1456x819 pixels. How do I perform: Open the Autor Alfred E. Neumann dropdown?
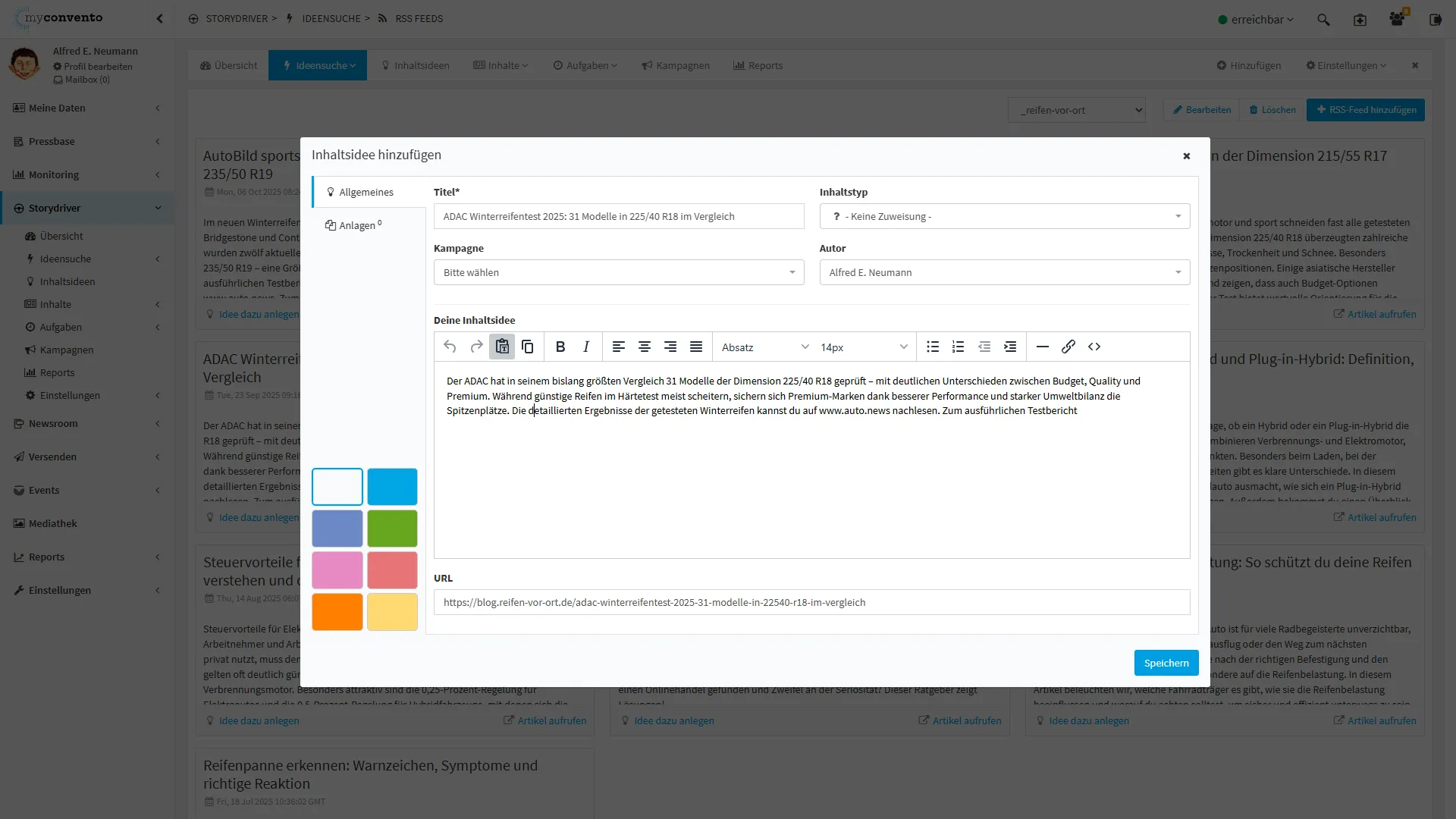point(1004,272)
